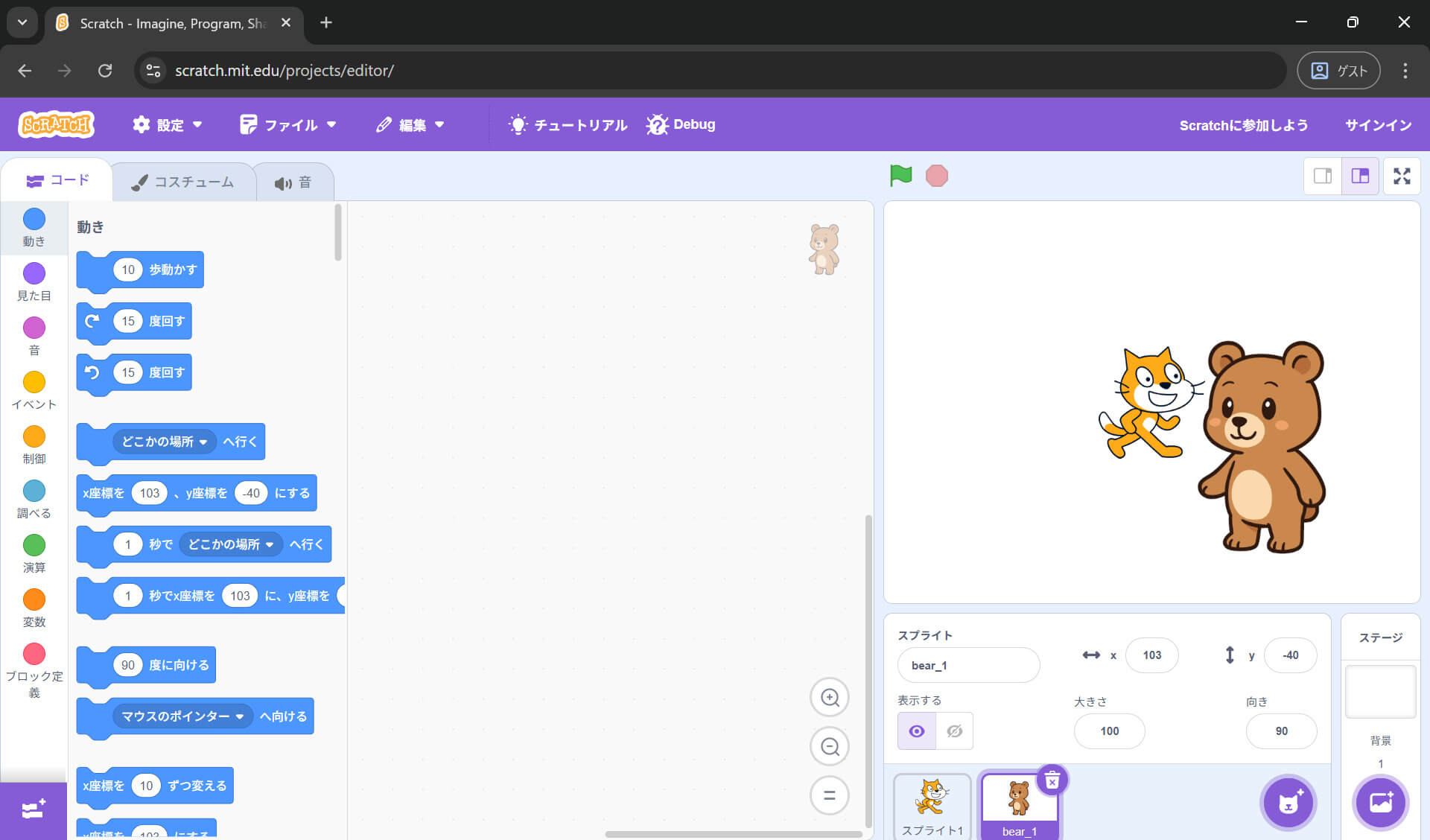Delete the bear_1 sprite with trash icon
1430x840 pixels.
click(x=1052, y=780)
